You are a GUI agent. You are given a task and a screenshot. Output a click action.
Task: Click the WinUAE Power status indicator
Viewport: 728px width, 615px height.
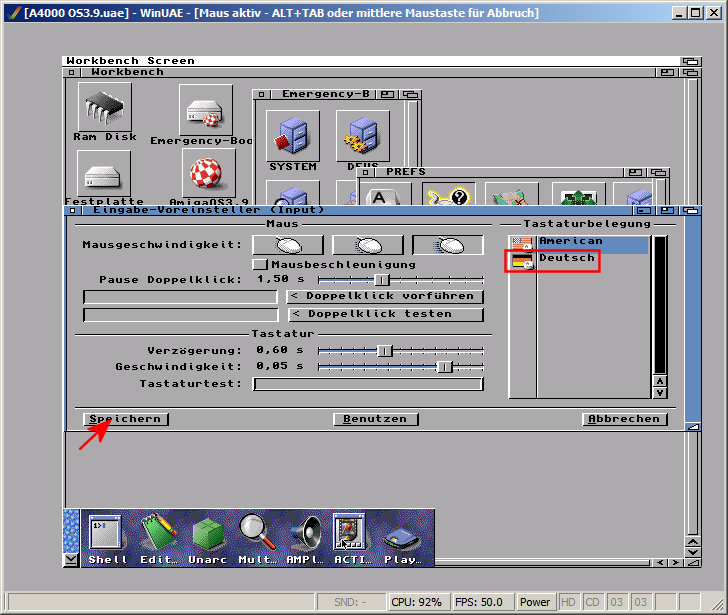[535, 602]
